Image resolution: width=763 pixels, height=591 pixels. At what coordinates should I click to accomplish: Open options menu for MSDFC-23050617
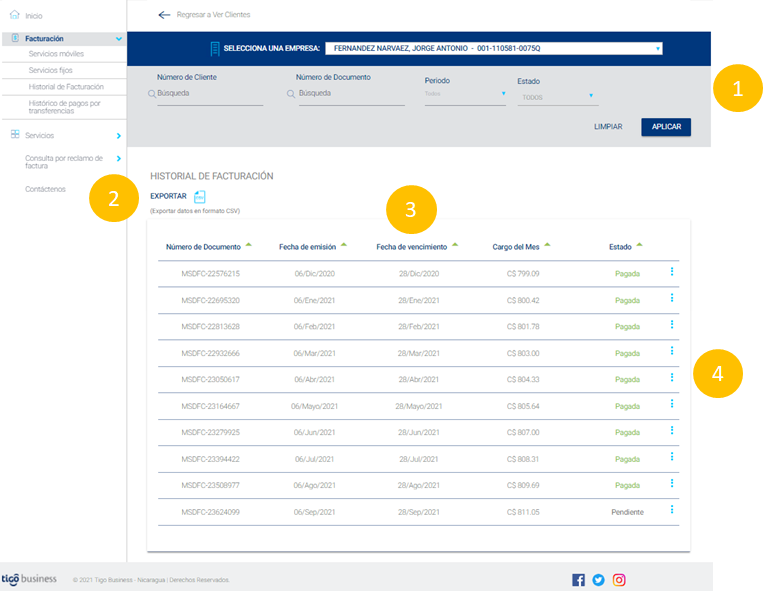[x=672, y=377]
